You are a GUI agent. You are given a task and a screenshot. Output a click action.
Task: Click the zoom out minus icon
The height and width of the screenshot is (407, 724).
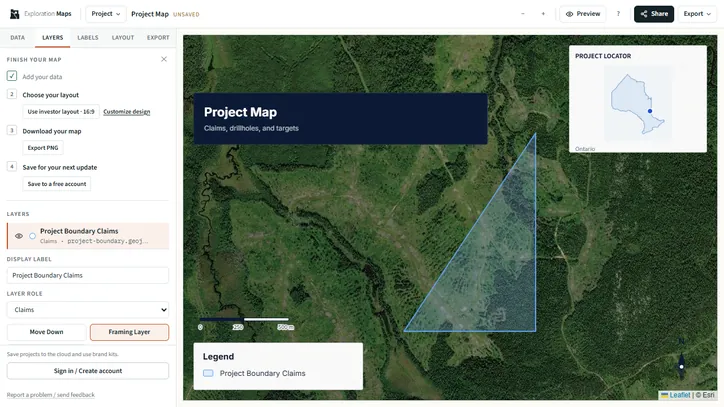pos(523,14)
